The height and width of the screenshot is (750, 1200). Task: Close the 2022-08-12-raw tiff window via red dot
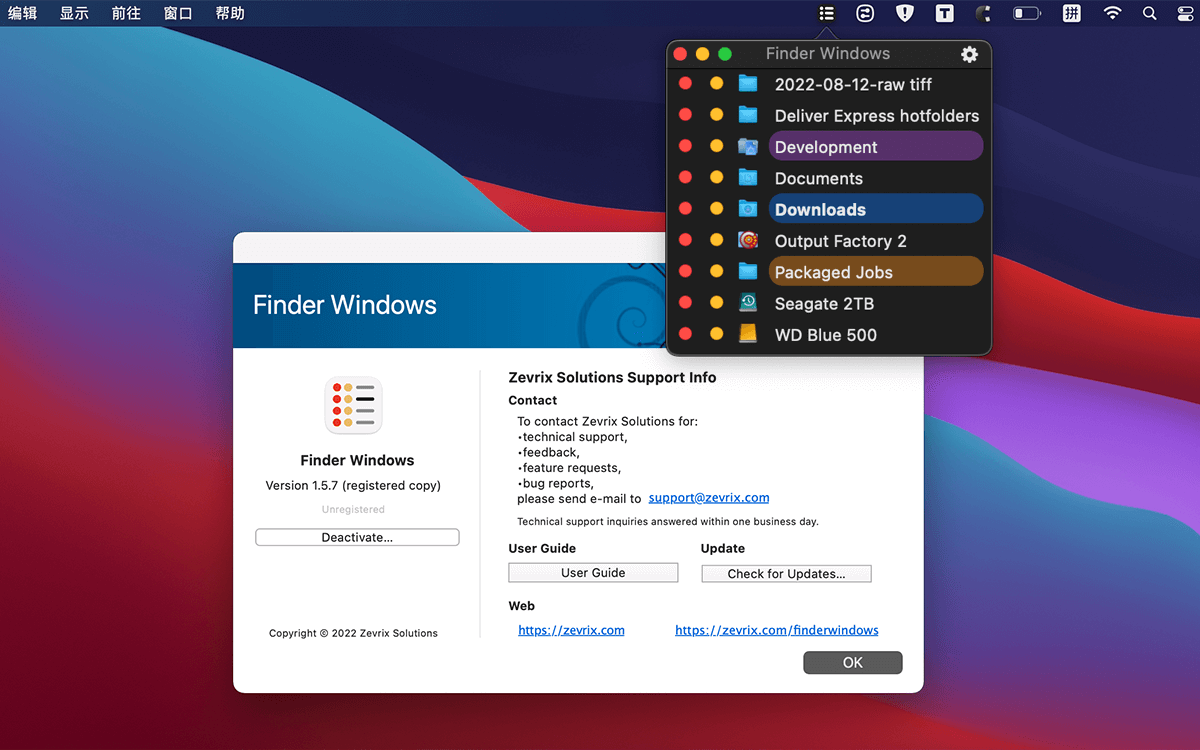pyautogui.click(x=685, y=84)
